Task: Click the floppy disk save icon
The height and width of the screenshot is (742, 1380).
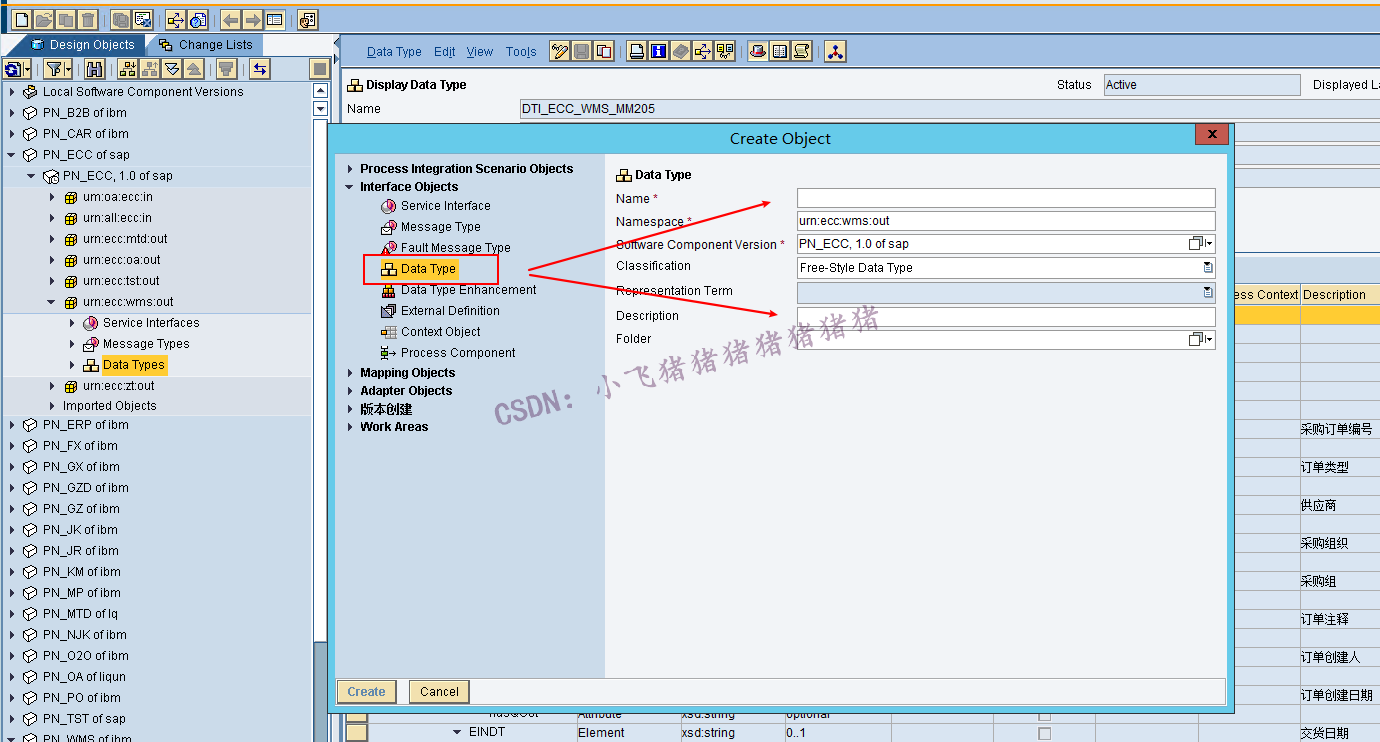Action: (582, 52)
